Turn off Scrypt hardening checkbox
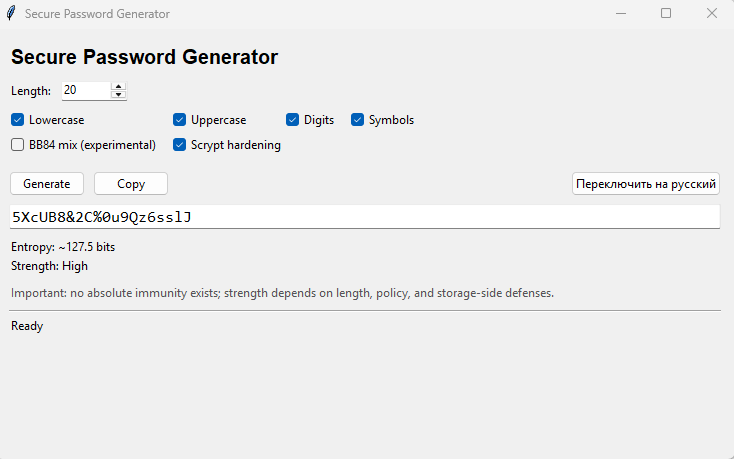 [180, 145]
